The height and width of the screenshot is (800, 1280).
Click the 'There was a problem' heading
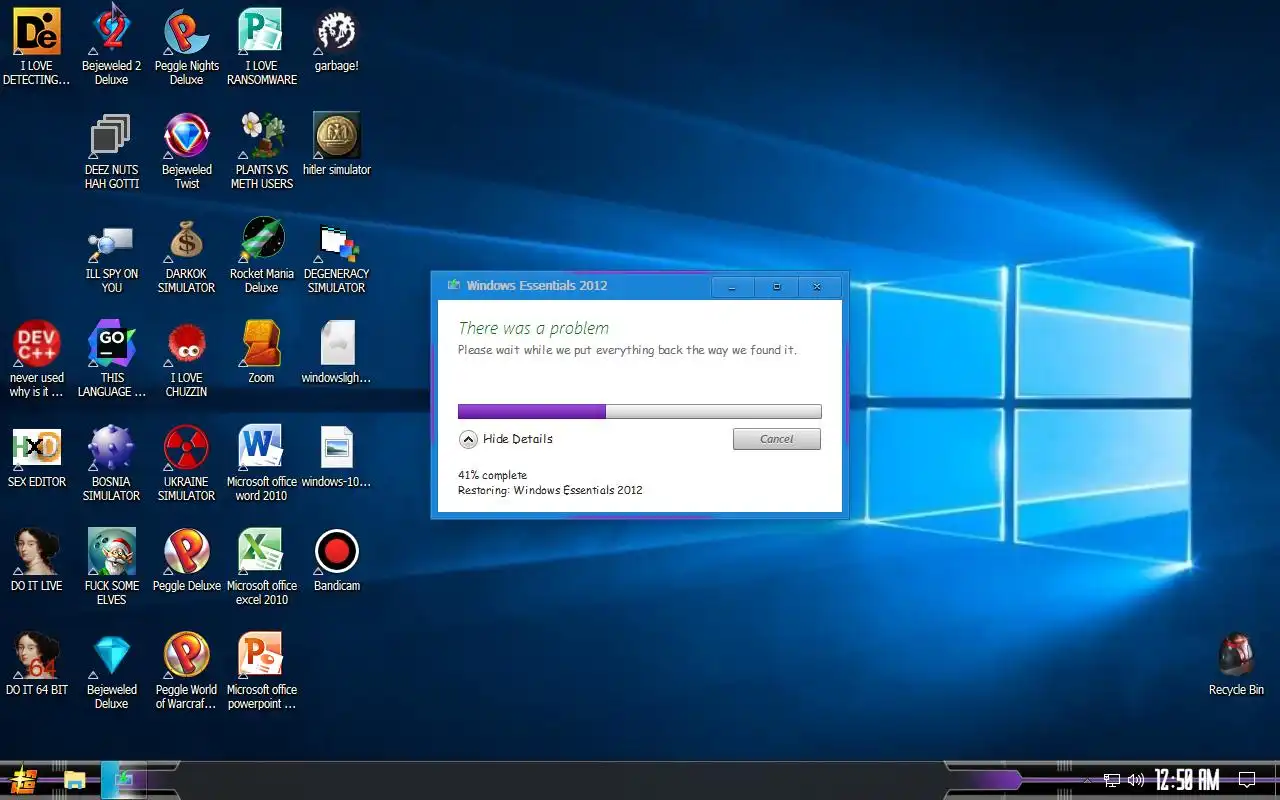point(533,328)
